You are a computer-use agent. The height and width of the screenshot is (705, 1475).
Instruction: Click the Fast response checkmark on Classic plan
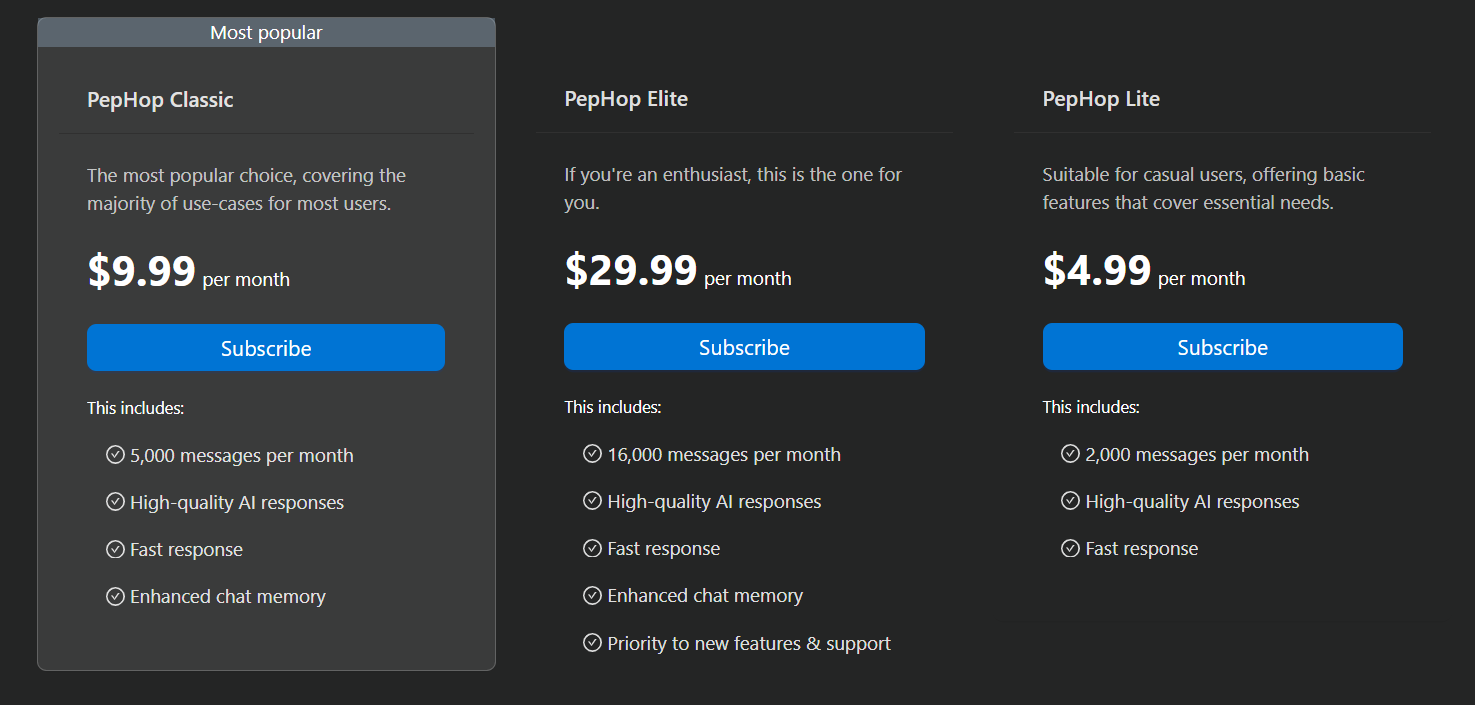[x=114, y=549]
